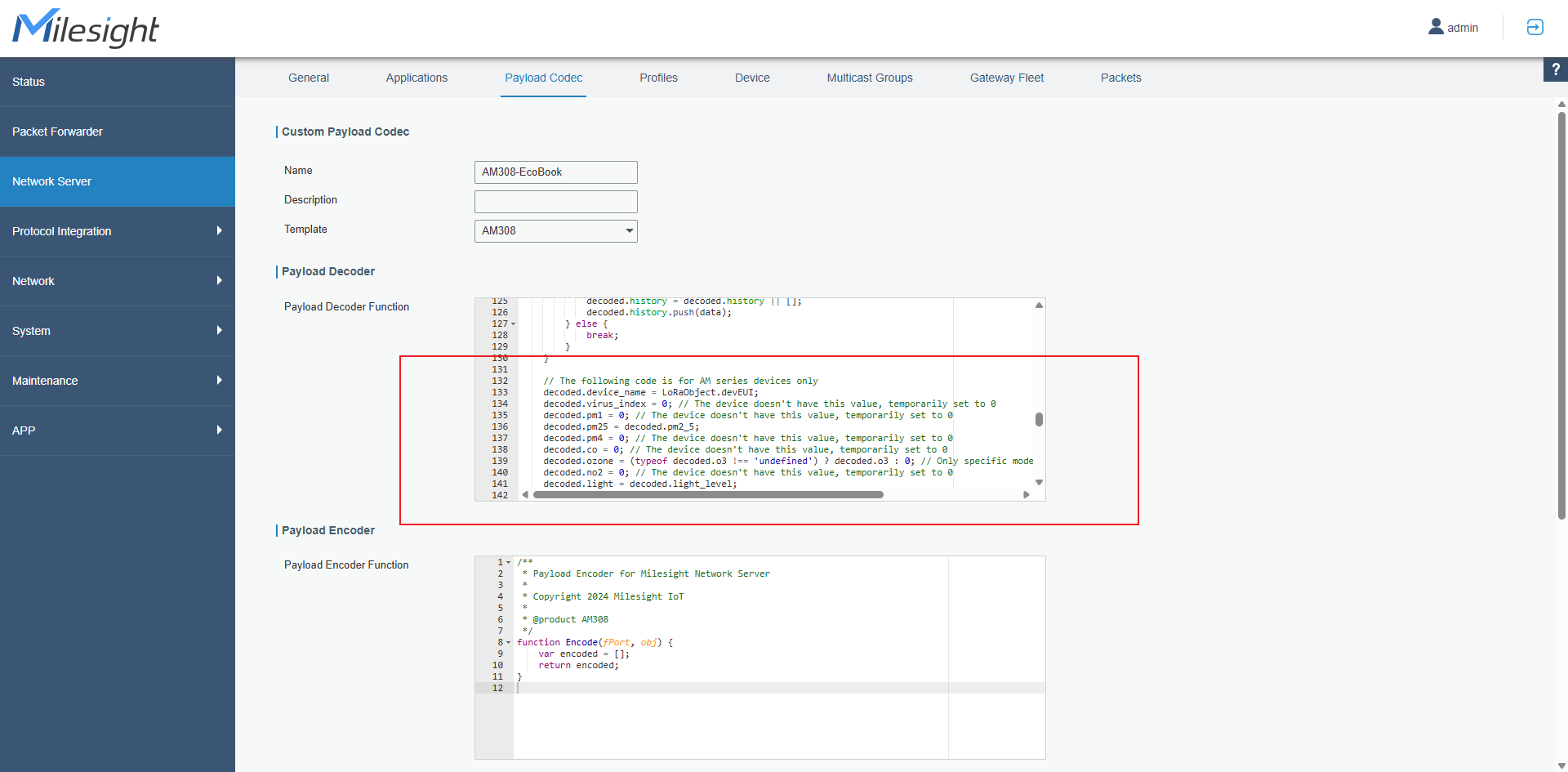Open the help question mark
Screen dimensions: 1568x772
(1556, 69)
